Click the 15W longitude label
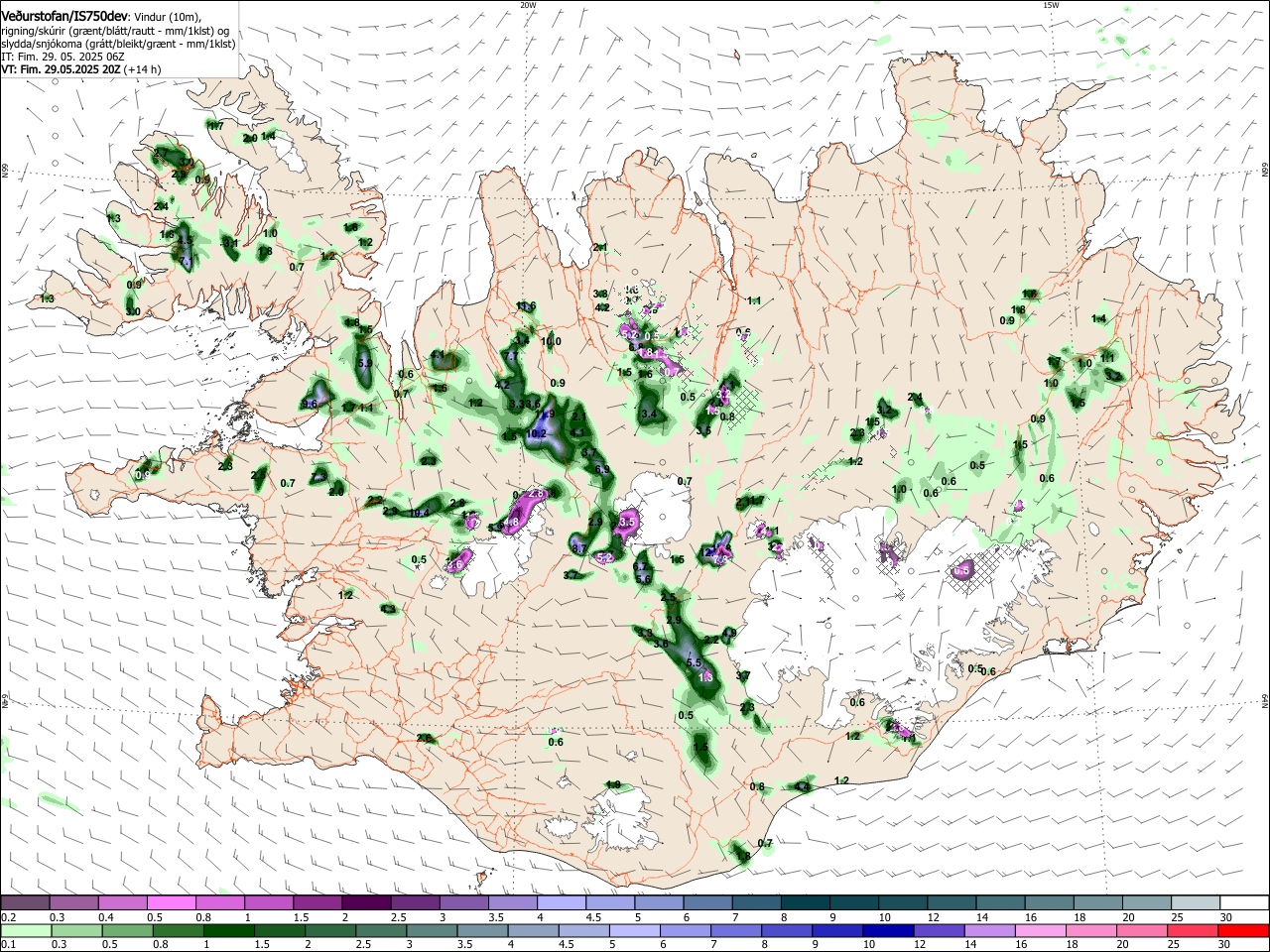 [1051, 4]
